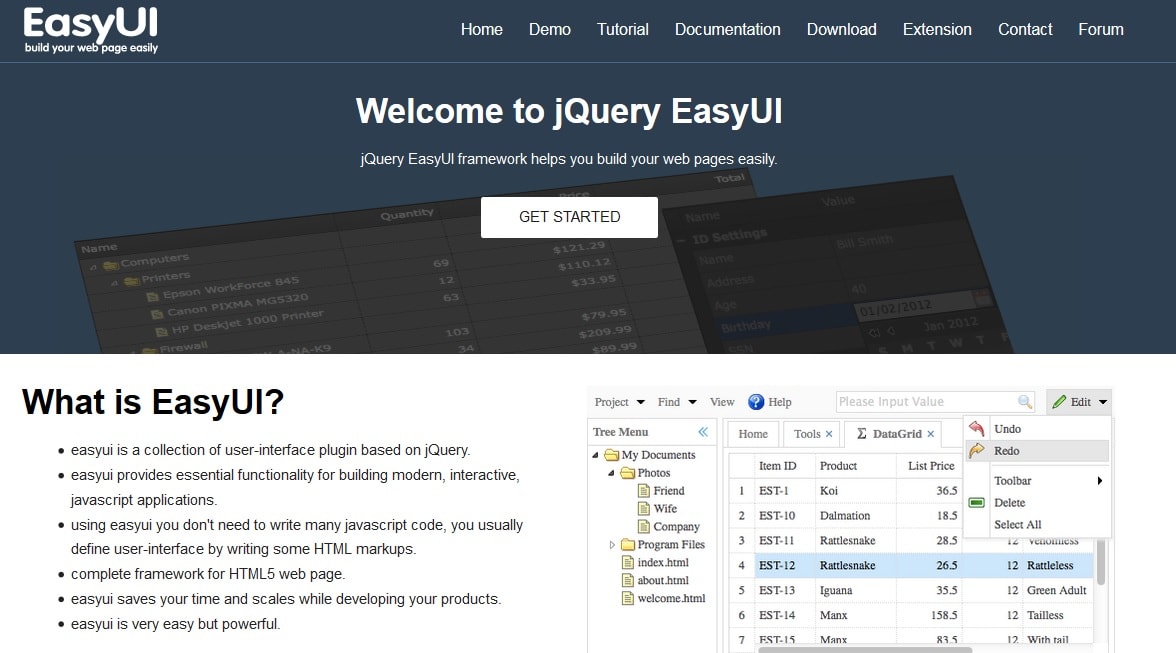The width and height of the screenshot is (1176, 653).
Task: Click the View toolbar button
Action: (x=722, y=402)
